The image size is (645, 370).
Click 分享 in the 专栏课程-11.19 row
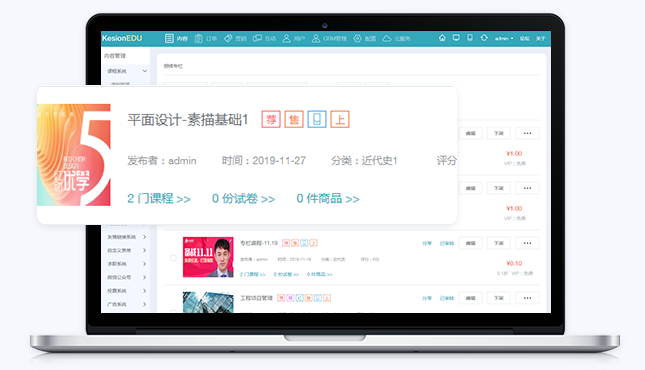pyautogui.click(x=427, y=243)
